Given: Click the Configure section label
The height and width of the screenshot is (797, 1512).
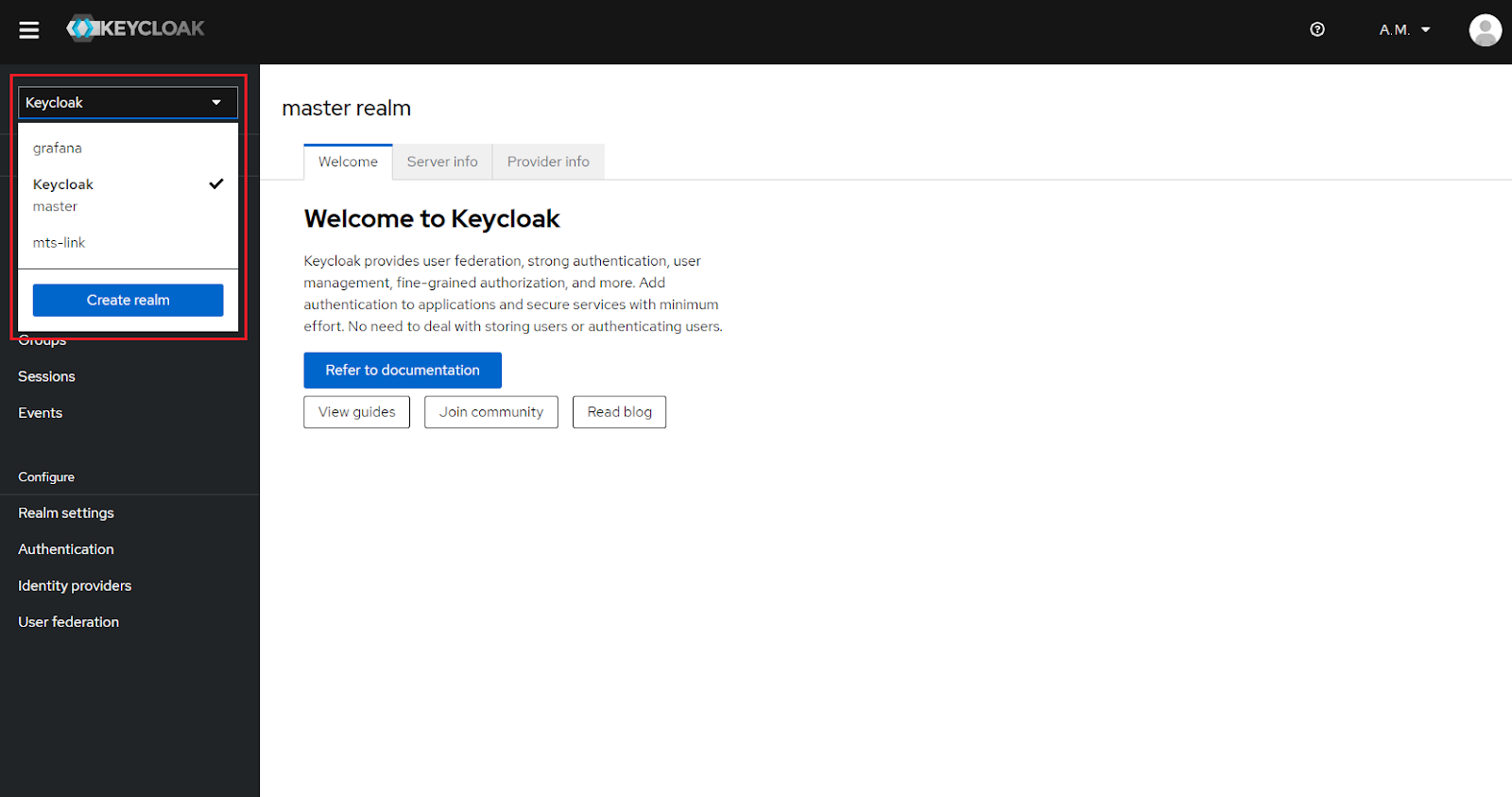Looking at the screenshot, I should 46,477.
